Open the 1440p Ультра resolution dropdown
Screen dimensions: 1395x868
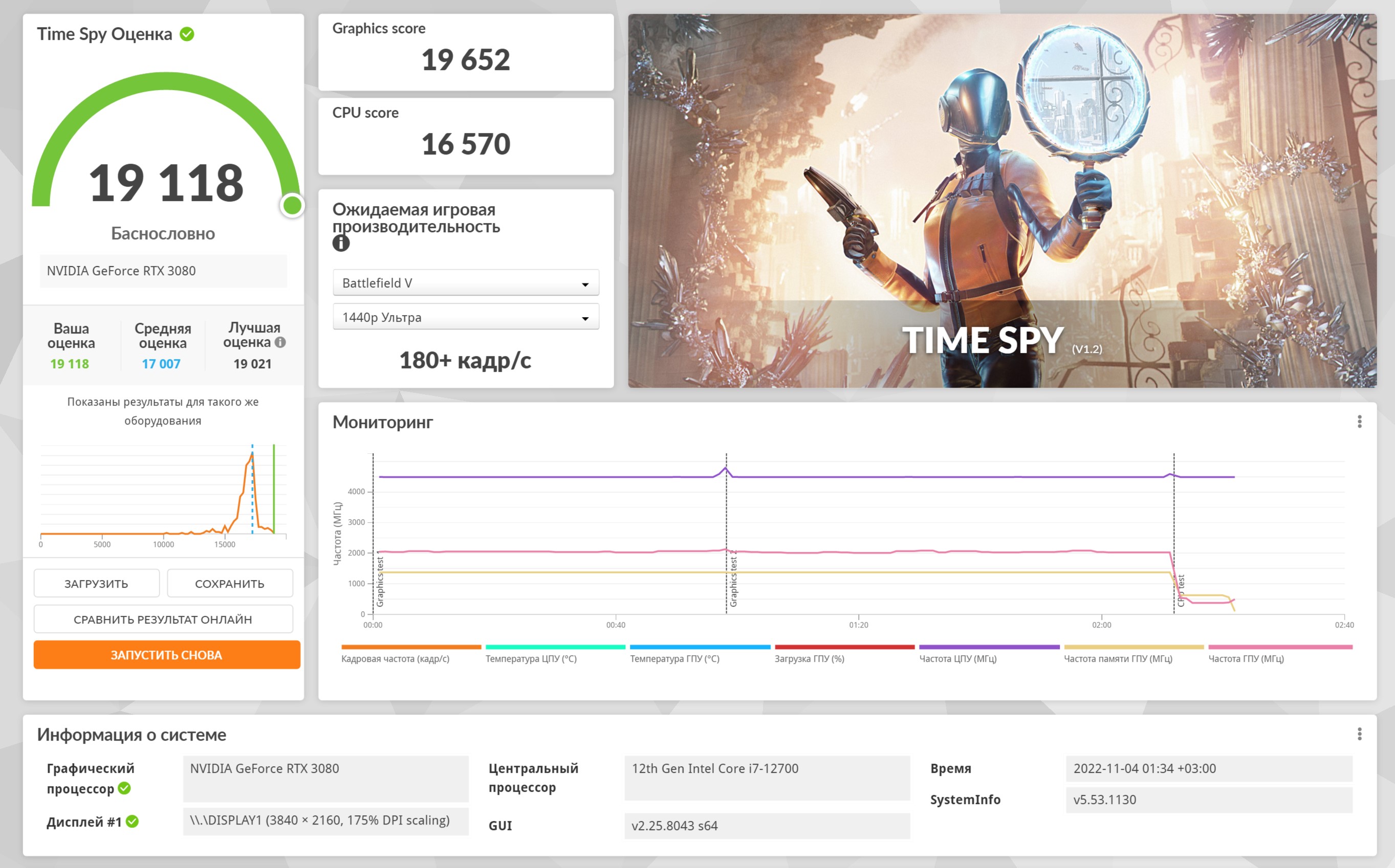(x=466, y=317)
